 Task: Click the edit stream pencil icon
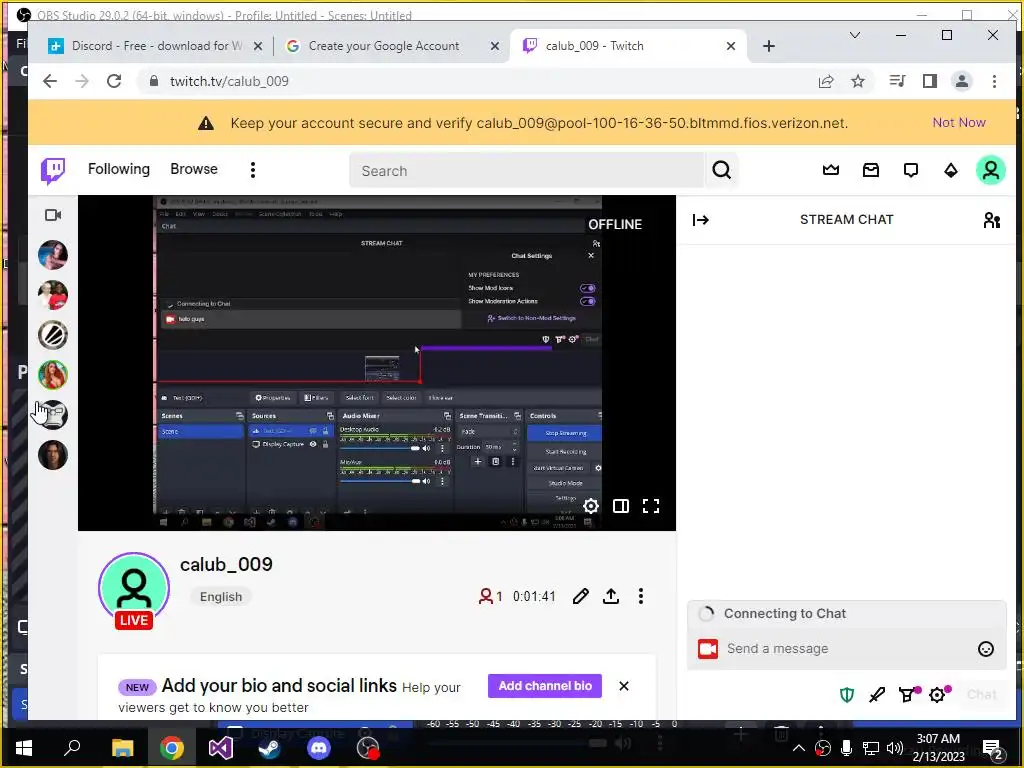pyautogui.click(x=581, y=596)
